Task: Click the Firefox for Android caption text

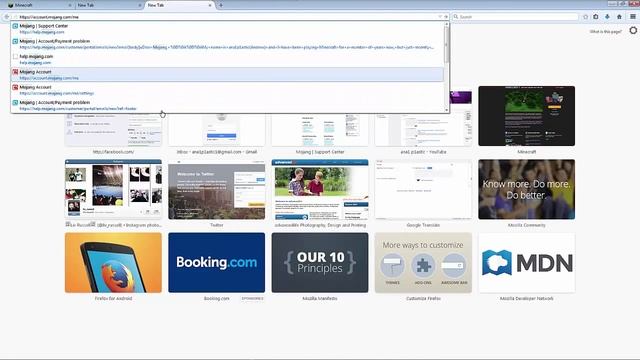Action: 113,299
